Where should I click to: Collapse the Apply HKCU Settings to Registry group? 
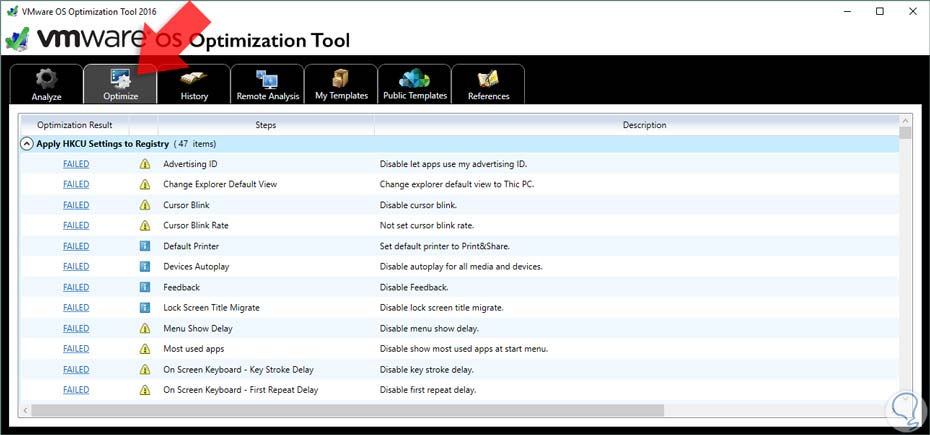(27, 144)
